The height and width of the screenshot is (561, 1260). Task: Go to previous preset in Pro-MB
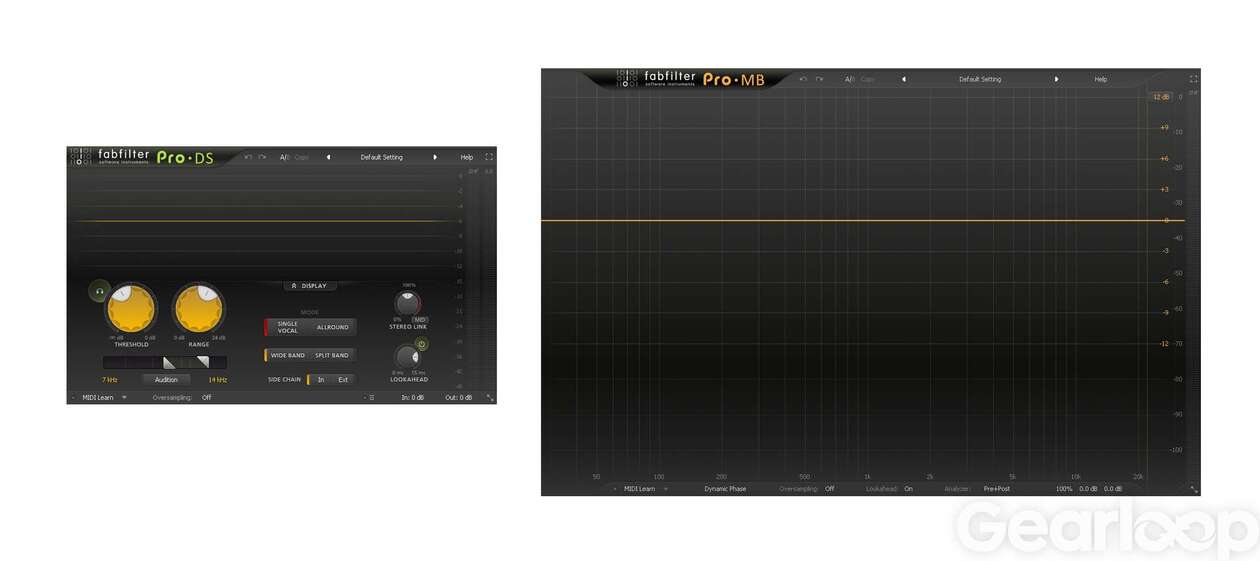904,79
